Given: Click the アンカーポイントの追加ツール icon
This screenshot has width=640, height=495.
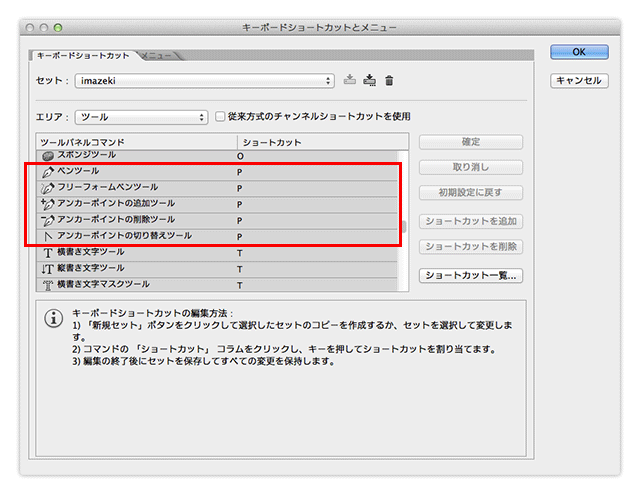Looking at the screenshot, I should click(47, 204).
